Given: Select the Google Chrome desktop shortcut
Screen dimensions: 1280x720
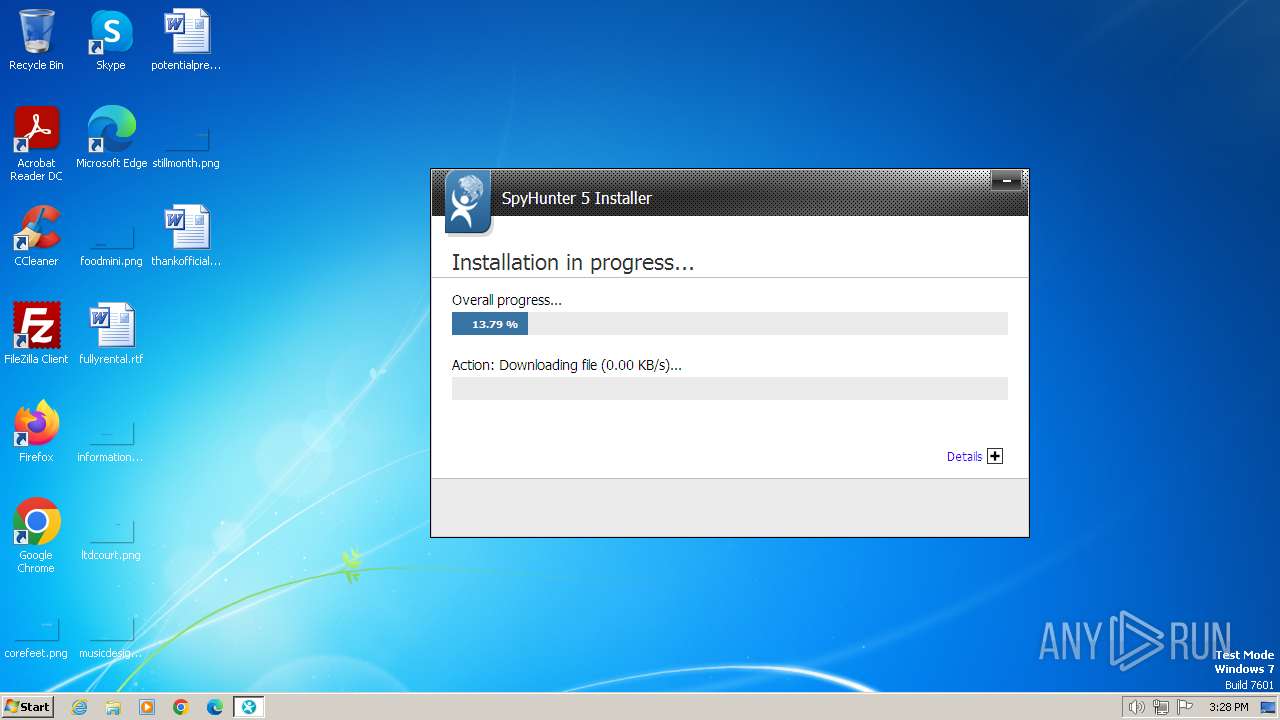Looking at the screenshot, I should click(36, 537).
